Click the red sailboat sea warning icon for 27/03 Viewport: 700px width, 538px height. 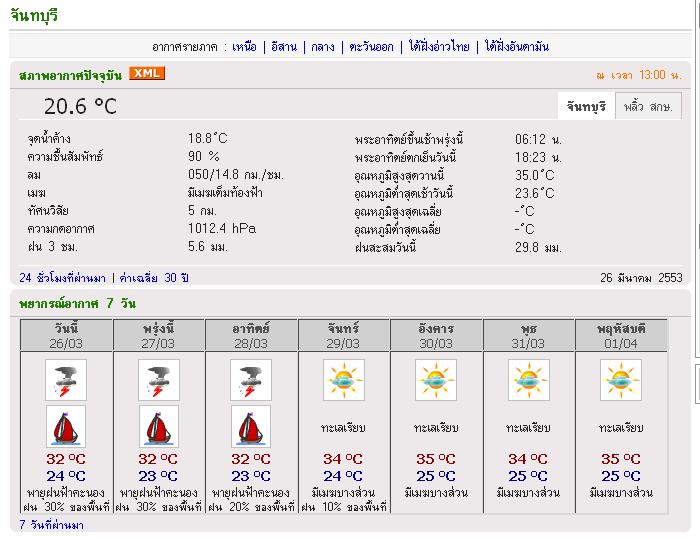[x=158, y=426]
